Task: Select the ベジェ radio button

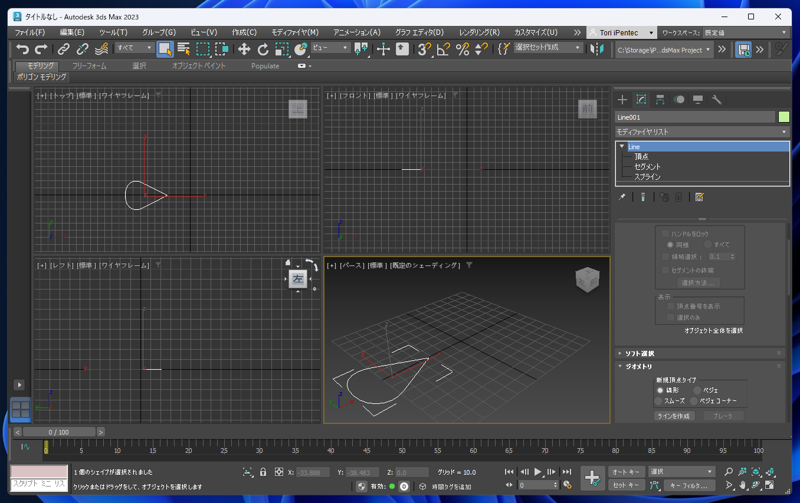Action: (697, 390)
